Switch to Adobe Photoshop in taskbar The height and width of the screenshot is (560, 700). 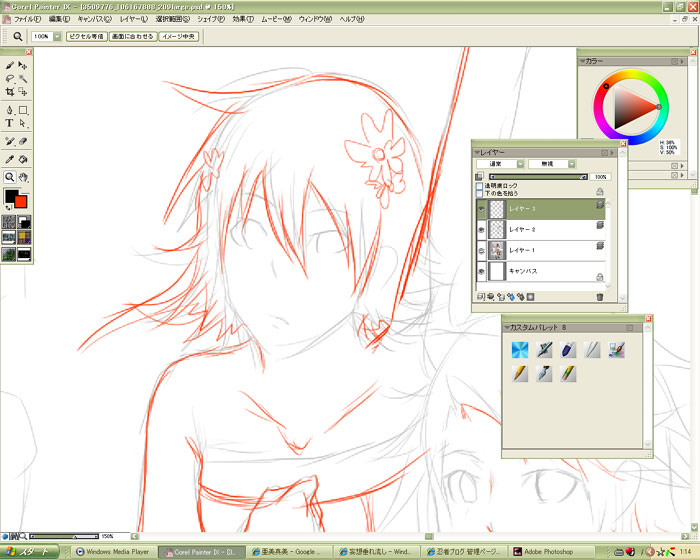552,552
